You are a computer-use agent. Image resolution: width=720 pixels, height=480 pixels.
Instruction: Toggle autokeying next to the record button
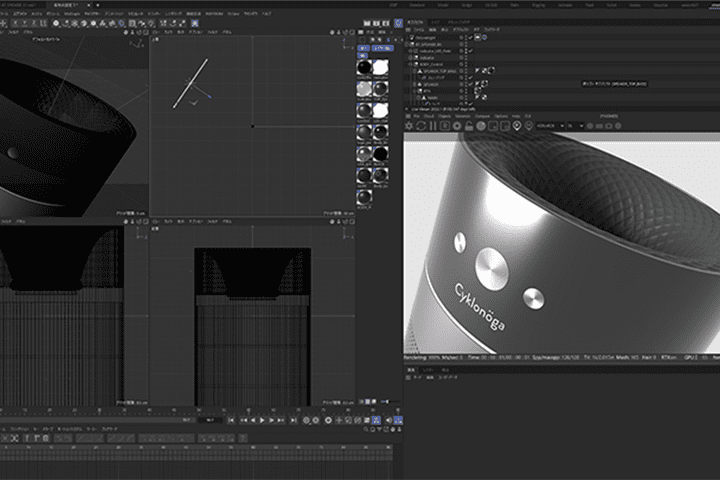click(315, 420)
